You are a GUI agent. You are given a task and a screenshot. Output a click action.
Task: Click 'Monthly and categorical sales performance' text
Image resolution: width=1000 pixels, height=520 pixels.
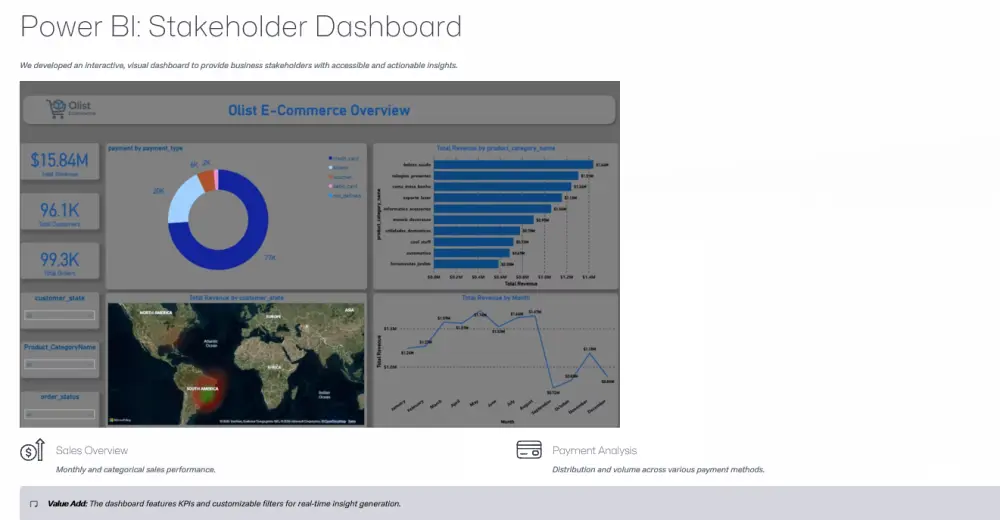(136, 470)
